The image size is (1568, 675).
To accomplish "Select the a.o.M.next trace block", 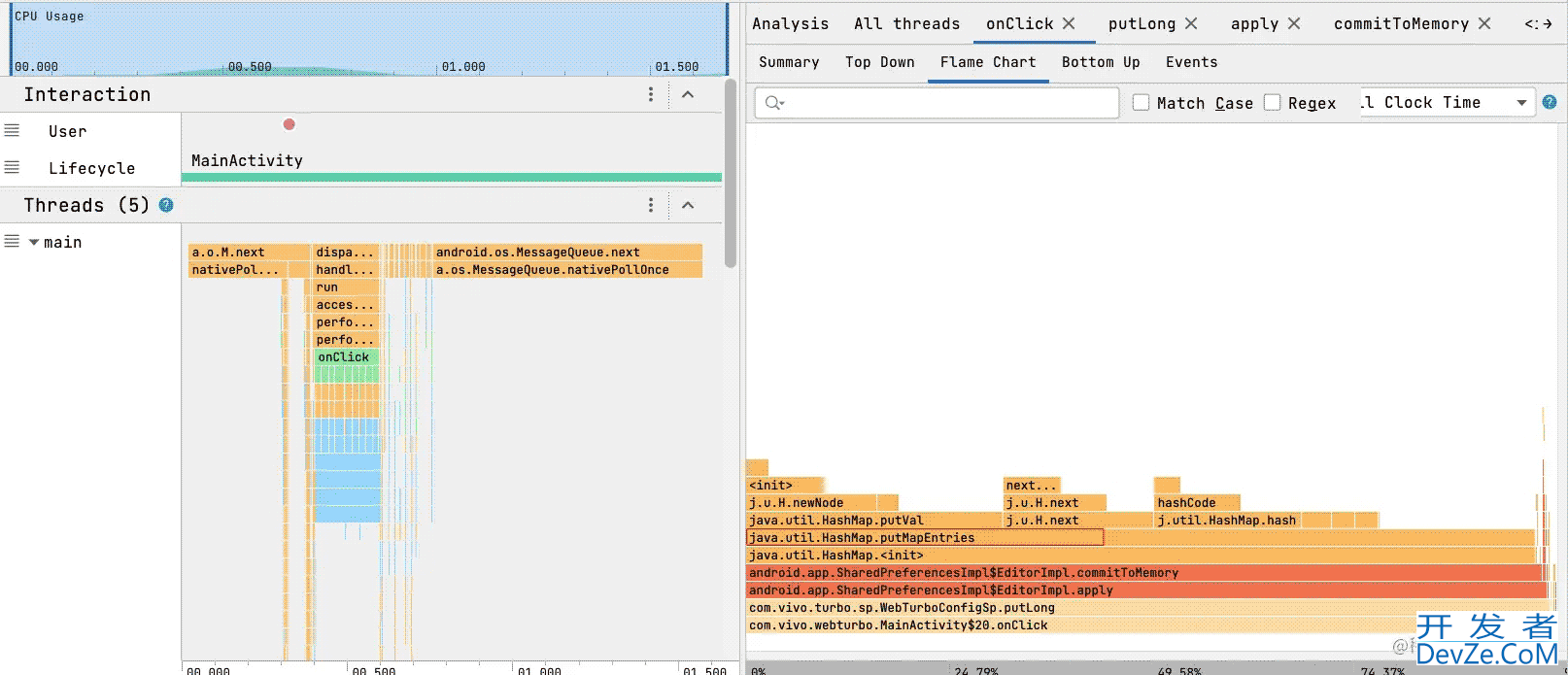I will [x=248, y=252].
